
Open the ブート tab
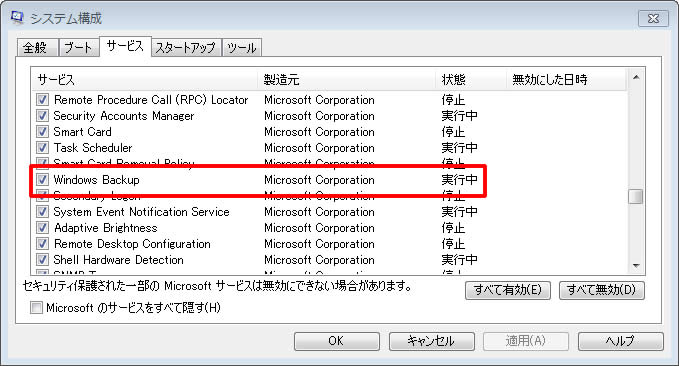pos(78,48)
